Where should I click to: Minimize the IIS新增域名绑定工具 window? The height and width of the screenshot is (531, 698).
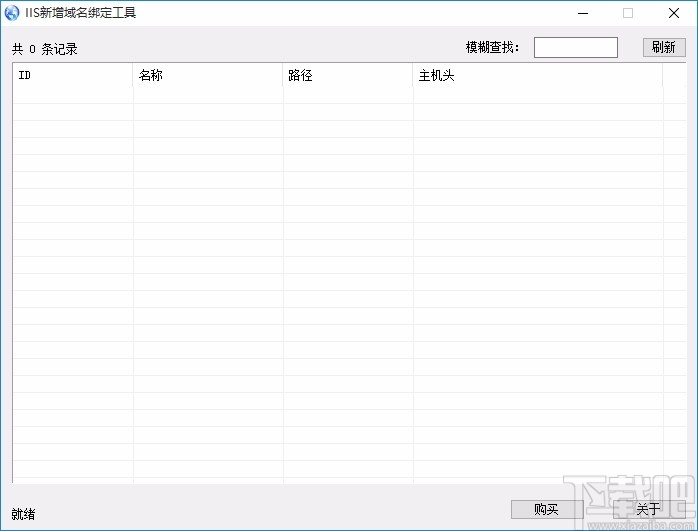(583, 13)
